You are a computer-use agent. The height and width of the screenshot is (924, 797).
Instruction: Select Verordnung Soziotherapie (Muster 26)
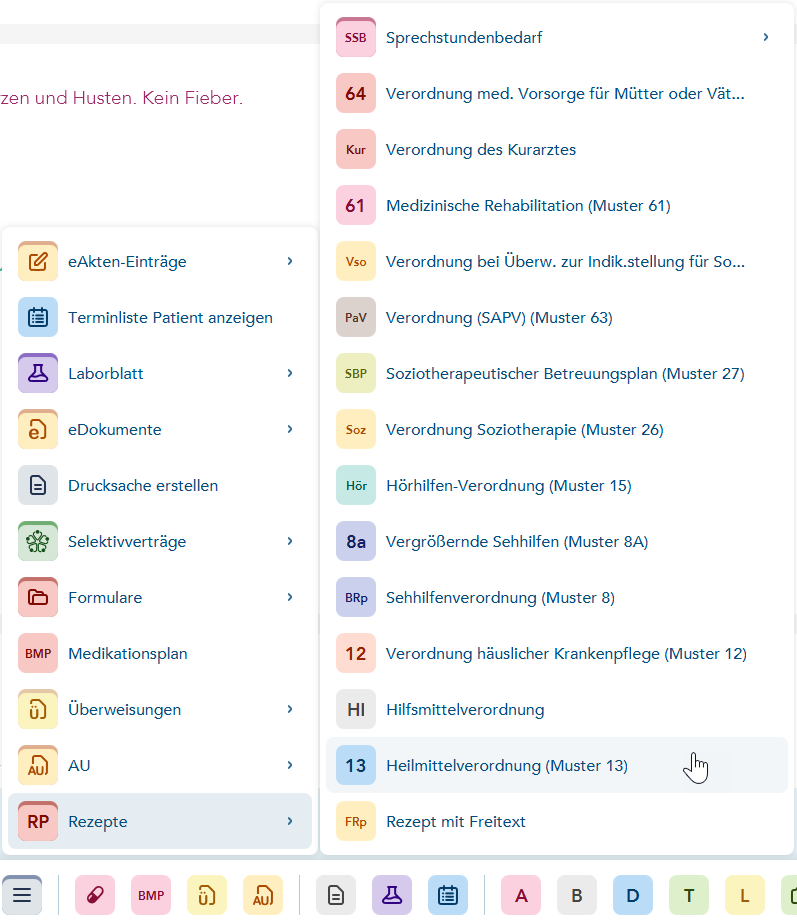tap(556, 429)
